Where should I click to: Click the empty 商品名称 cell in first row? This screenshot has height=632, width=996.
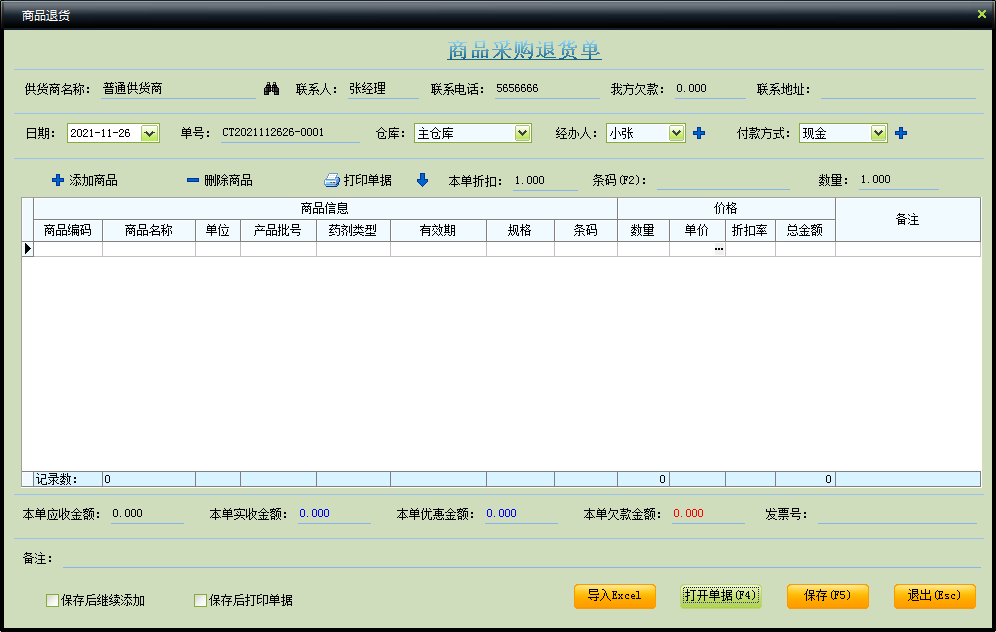[x=149, y=249]
